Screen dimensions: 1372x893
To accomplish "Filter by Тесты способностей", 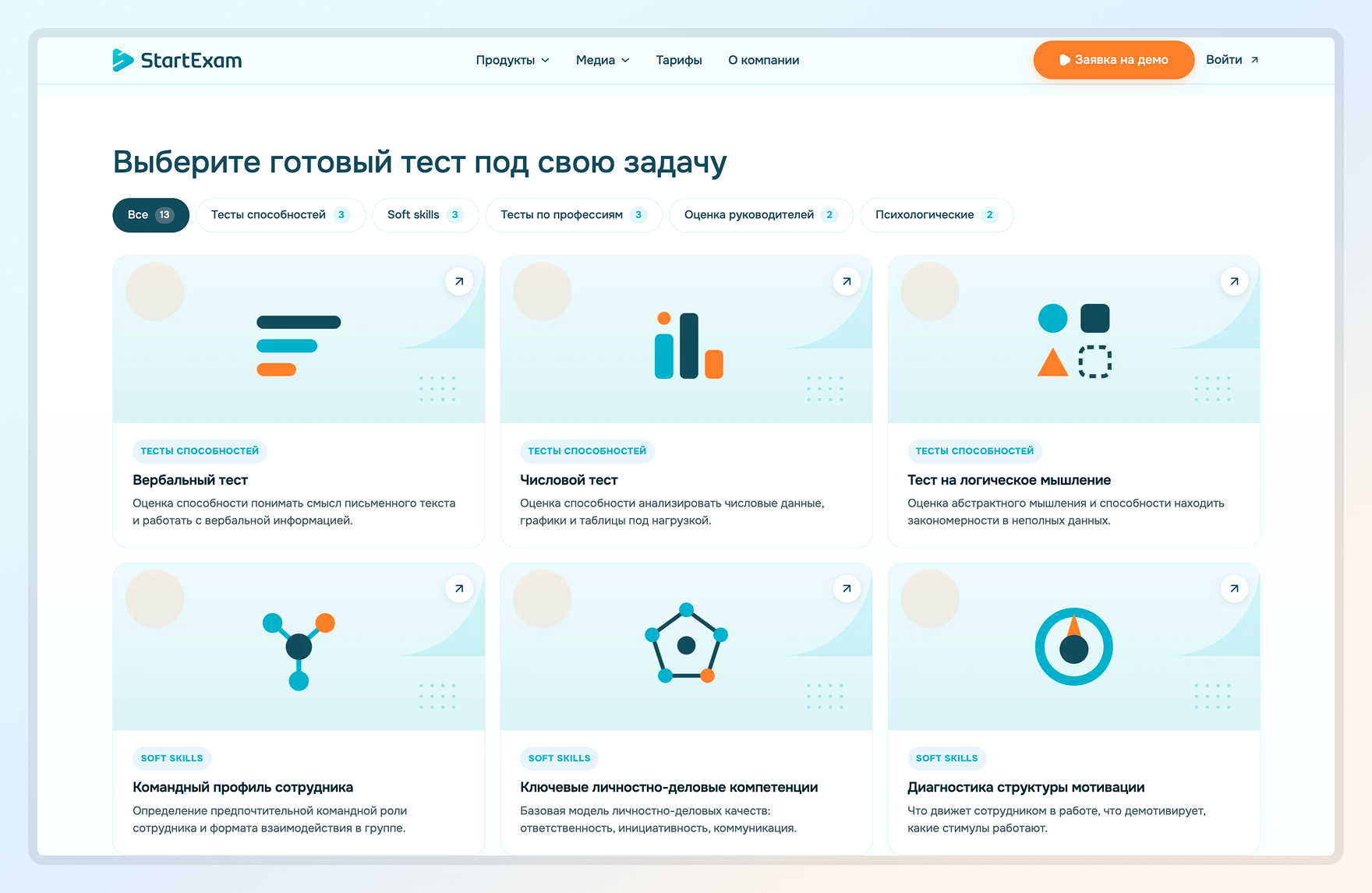I will (x=281, y=215).
